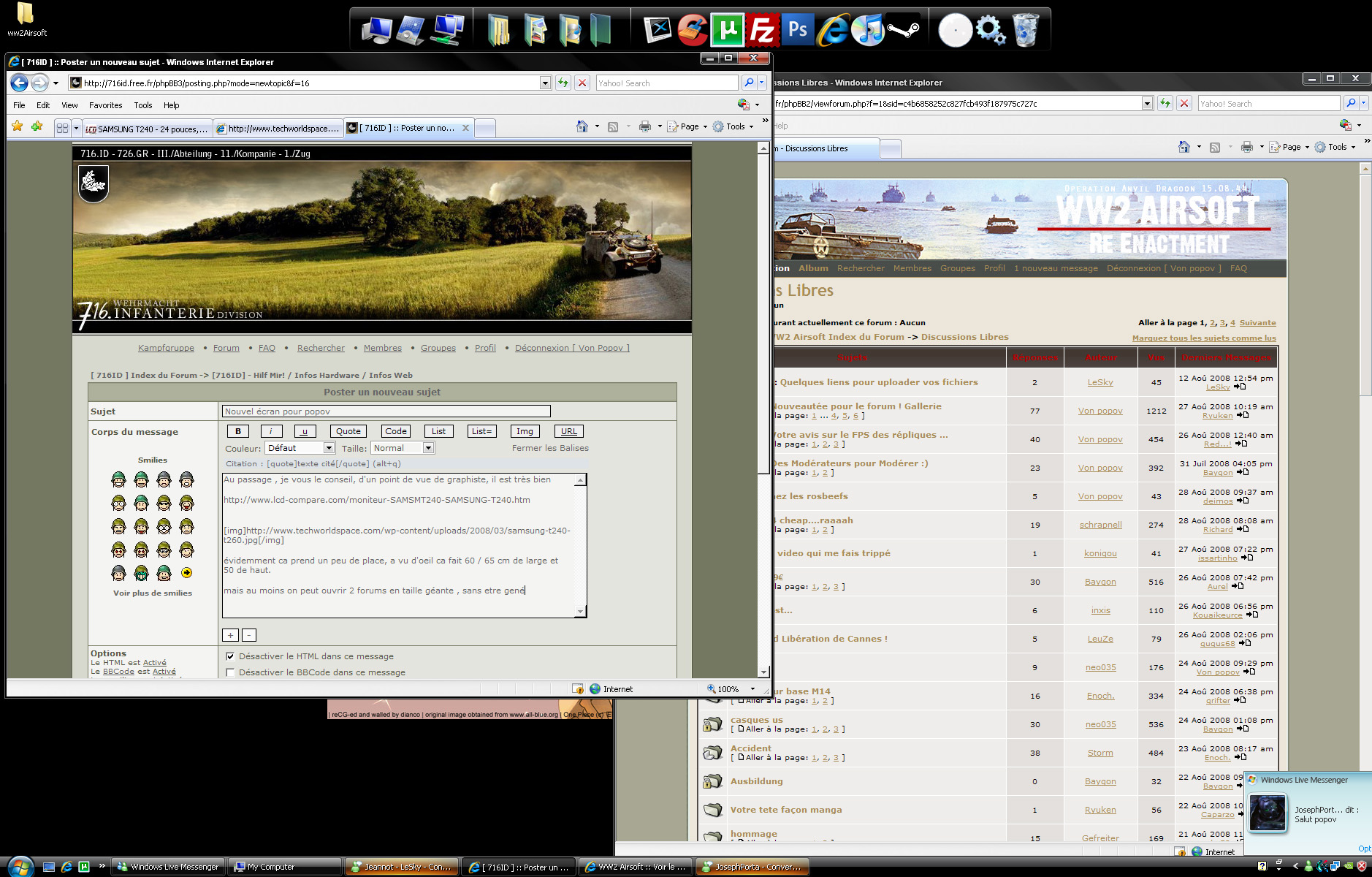Click author link 'schrapnell'

(1100, 525)
